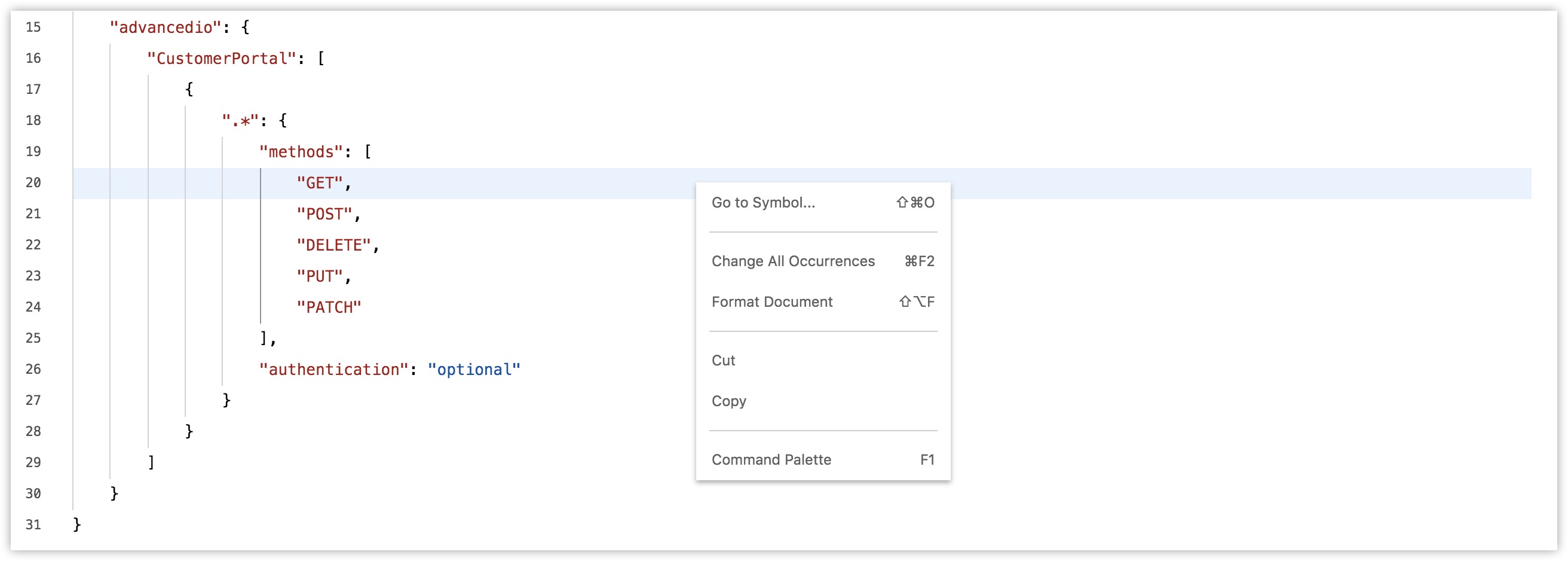The image size is (1568, 561).
Task: Click line number 17 in the gutter
Action: 33,90
